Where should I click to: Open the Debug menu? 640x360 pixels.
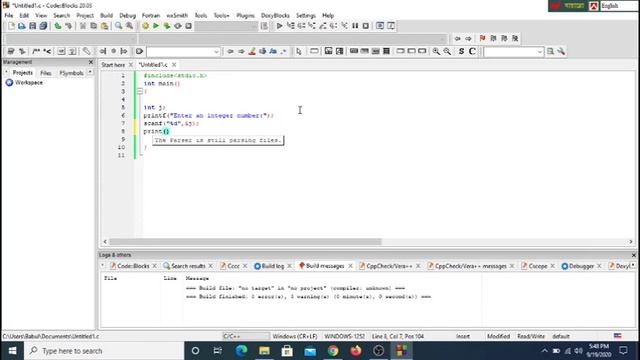click(127, 16)
